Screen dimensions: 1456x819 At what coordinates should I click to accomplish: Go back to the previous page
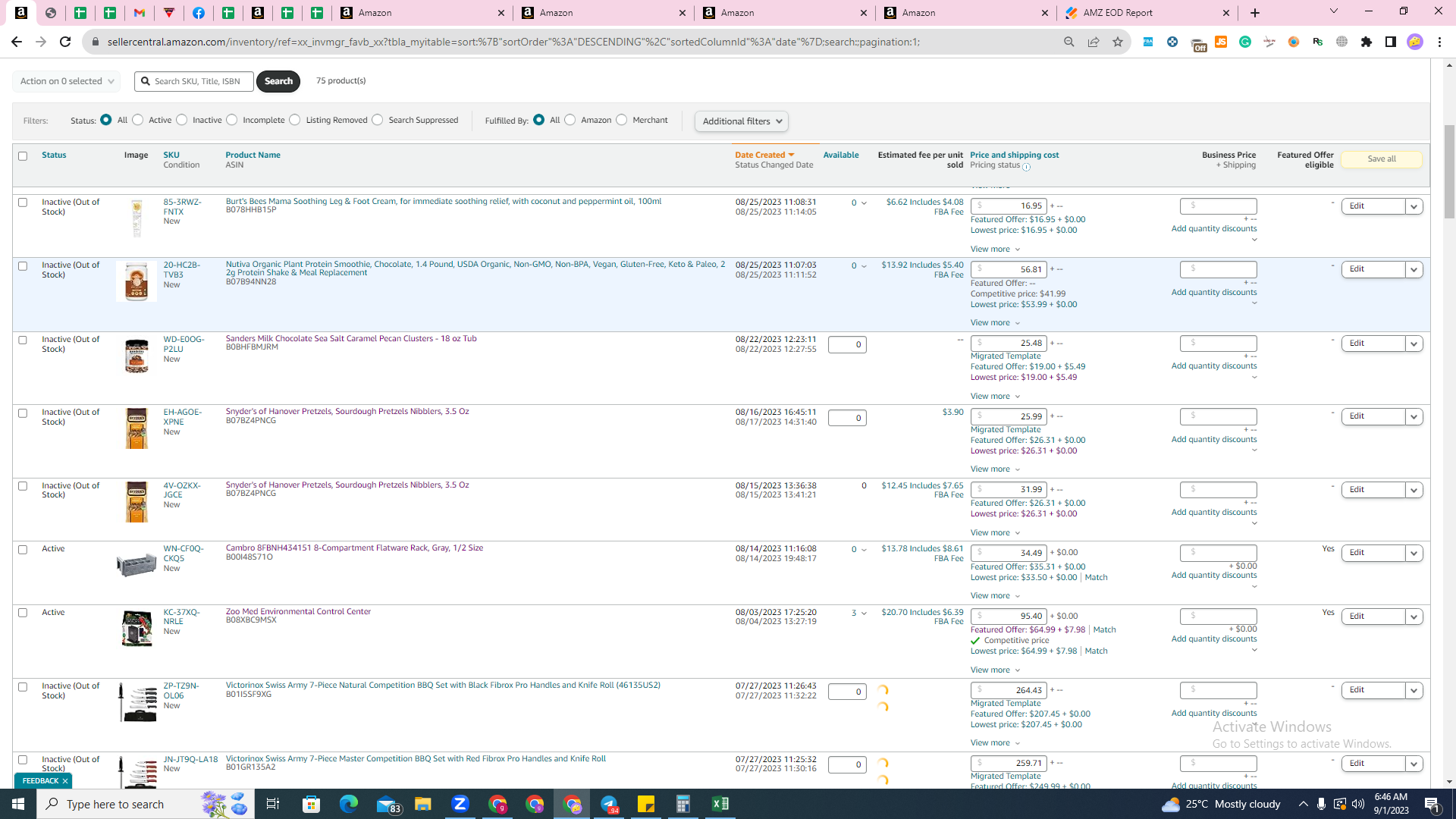coord(17,42)
